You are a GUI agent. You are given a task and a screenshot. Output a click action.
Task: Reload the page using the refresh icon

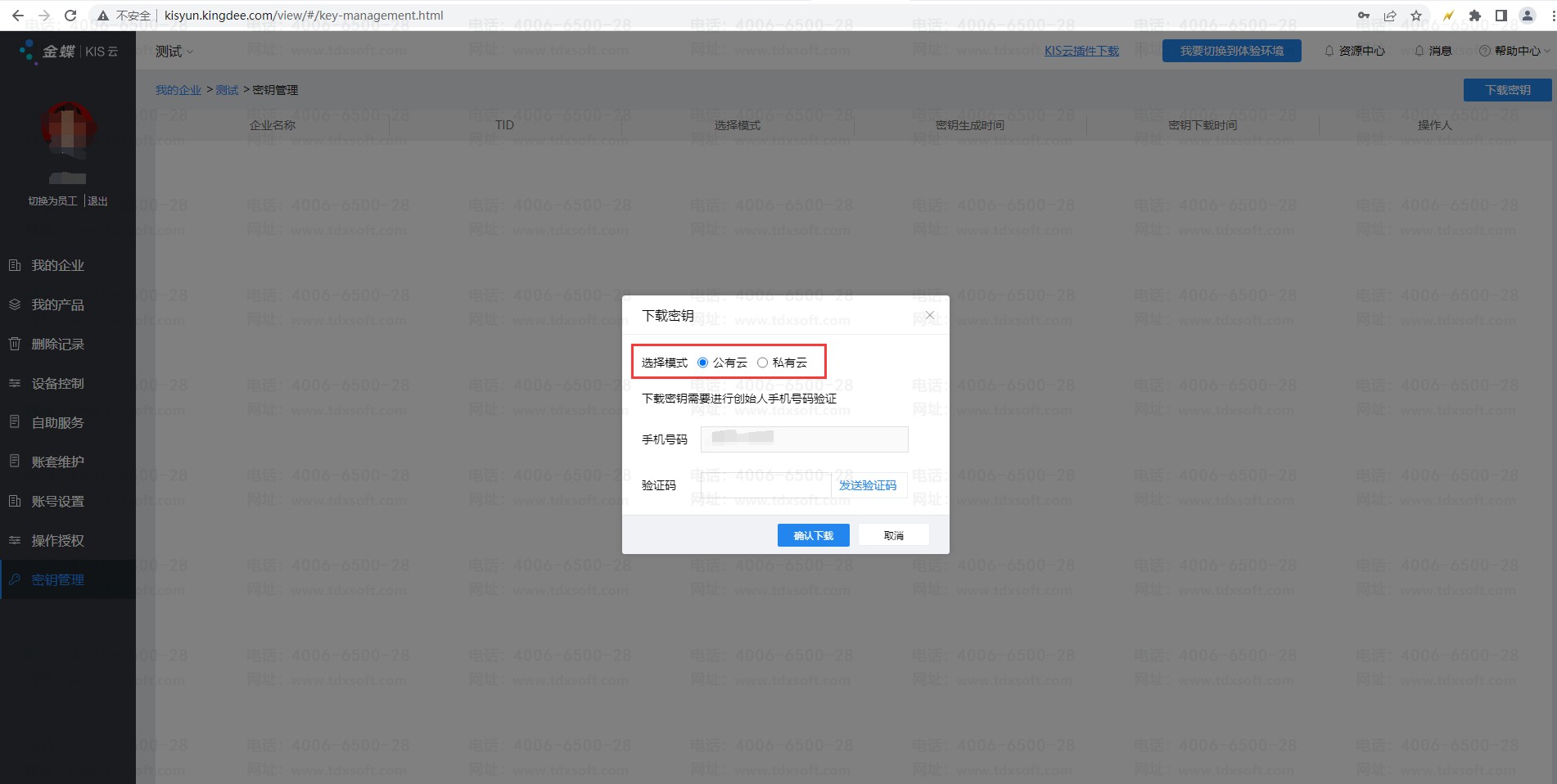(x=70, y=16)
